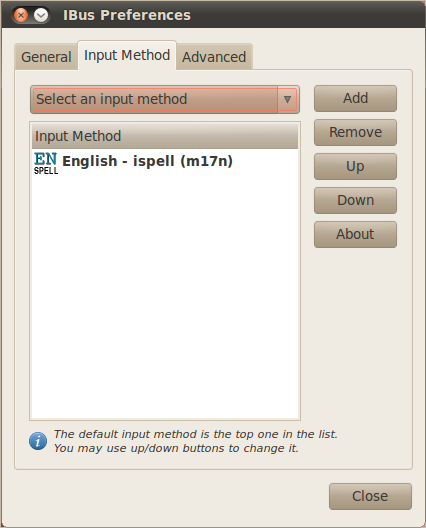Click empty area of input method list

(x=165, y=296)
